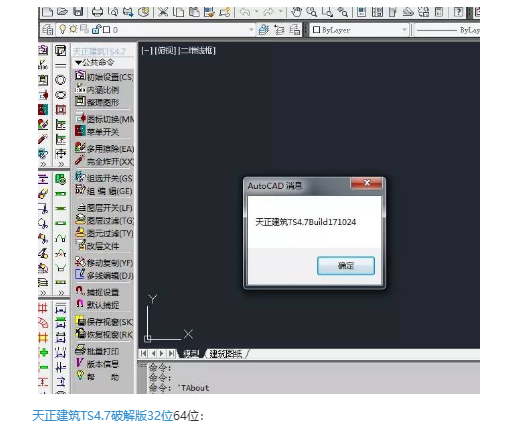
Task: Click Make Object's Layer Current icon
Action: coord(263,30)
